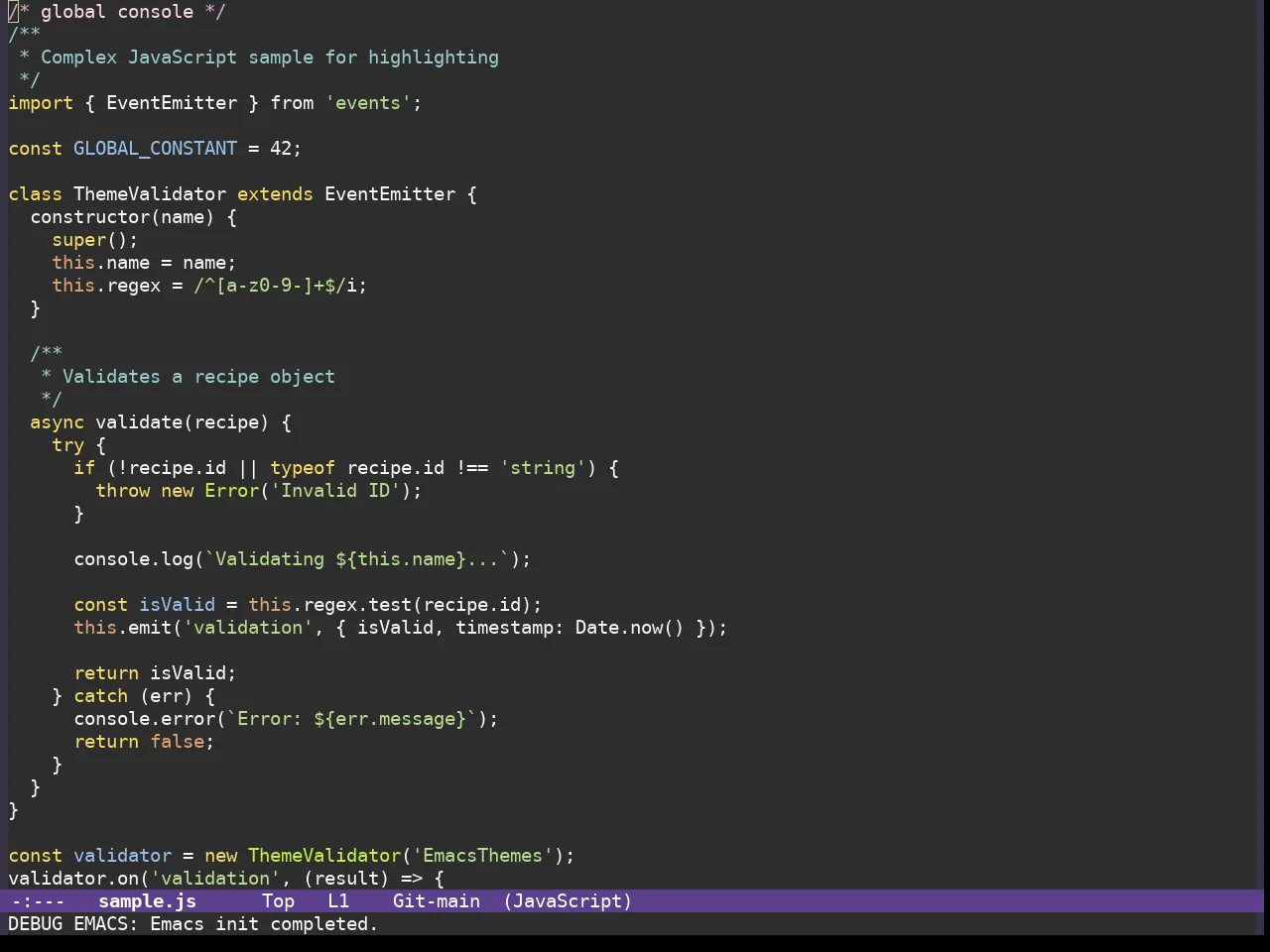Click the echo area message 'Emacs init completed.'
This screenshot has height=952, width=1270.
(x=264, y=924)
